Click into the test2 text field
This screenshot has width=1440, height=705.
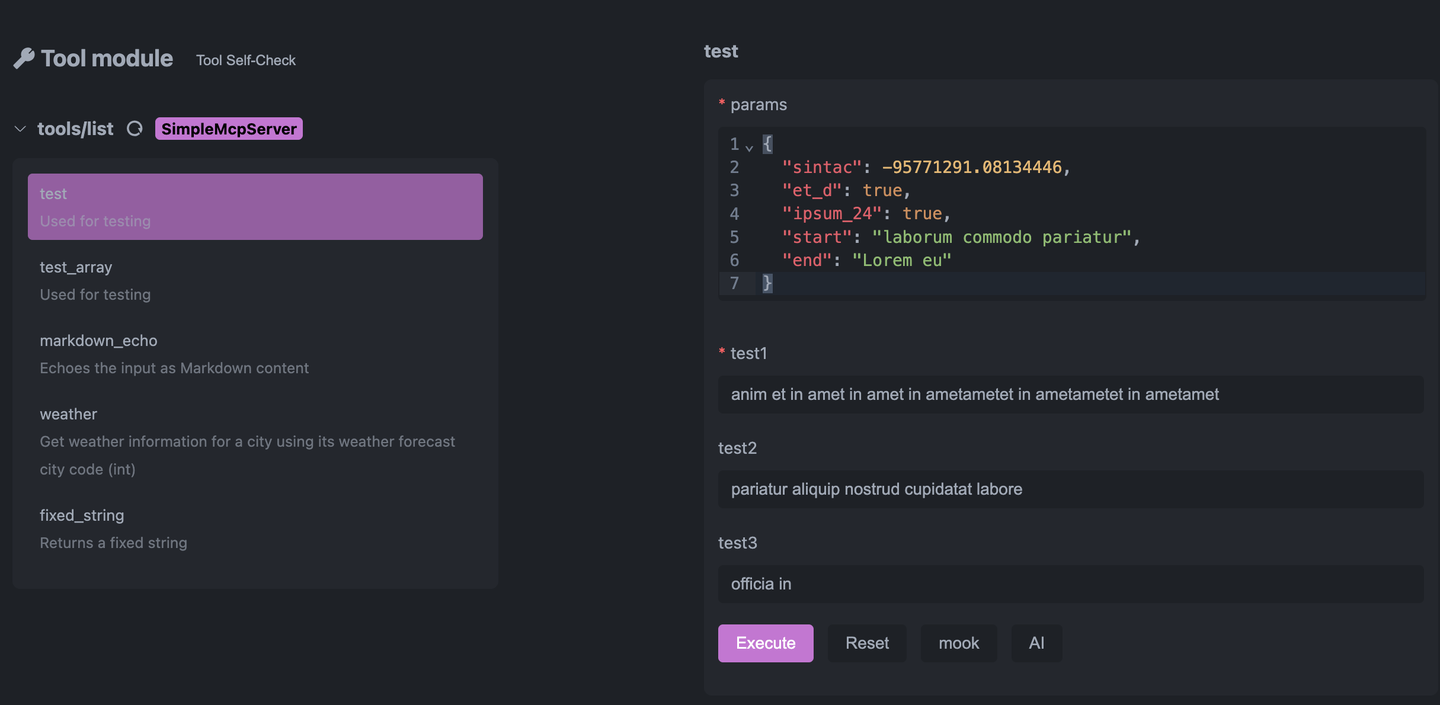click(x=1071, y=489)
